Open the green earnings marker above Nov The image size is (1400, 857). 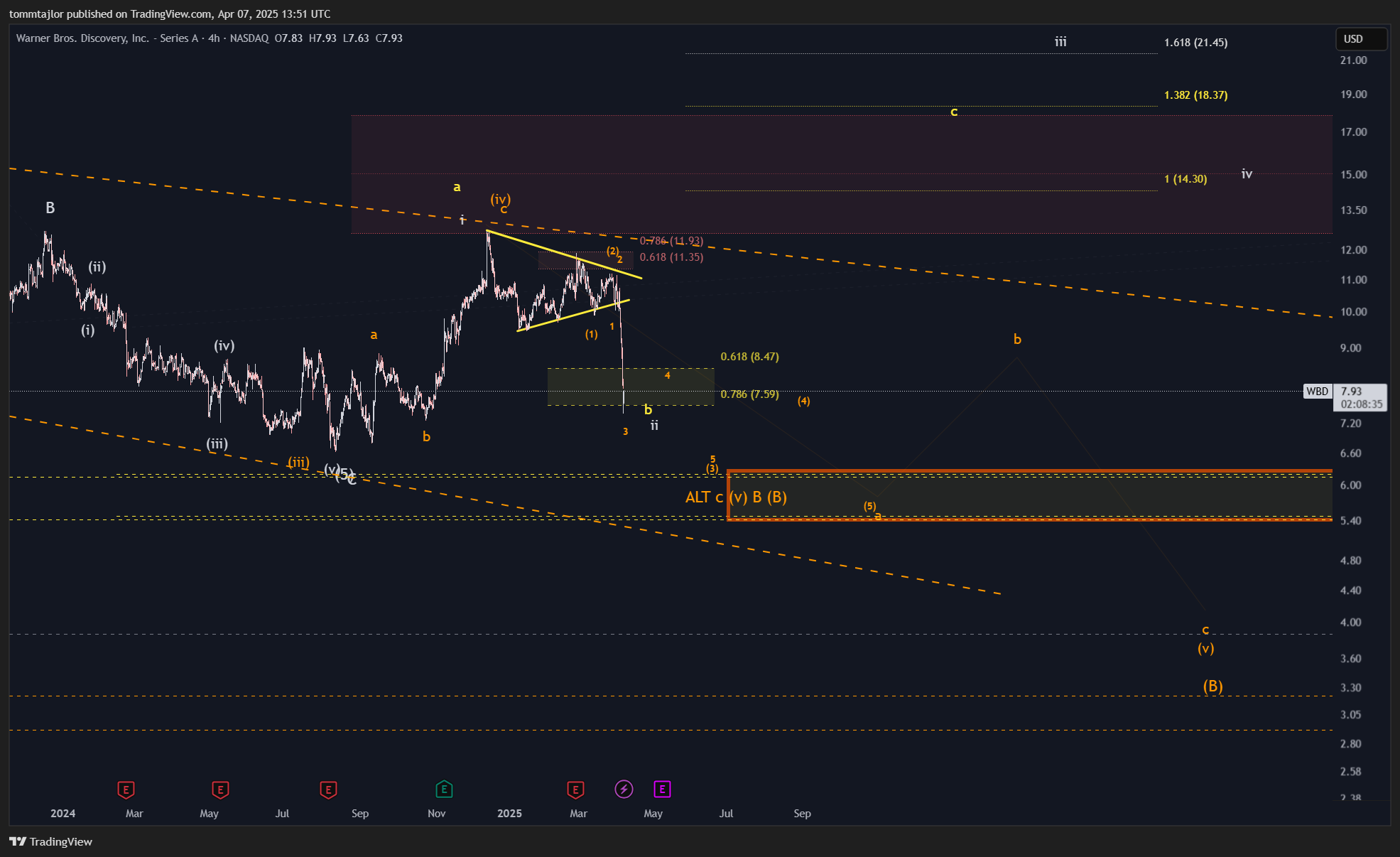444,789
